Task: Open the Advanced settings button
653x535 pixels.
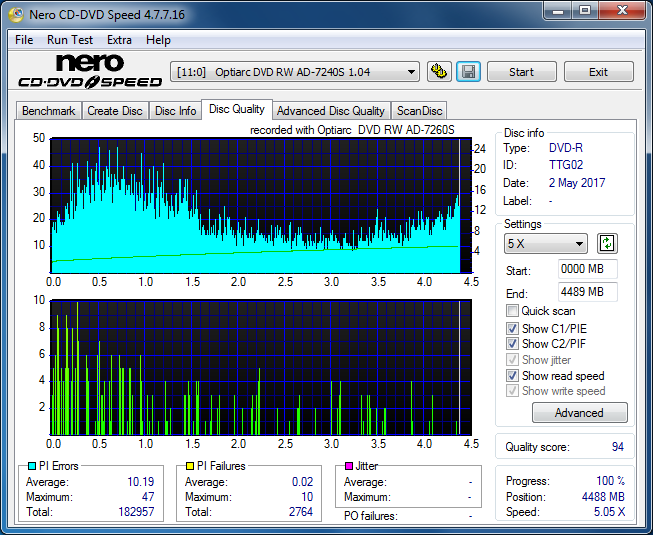Action: point(579,413)
